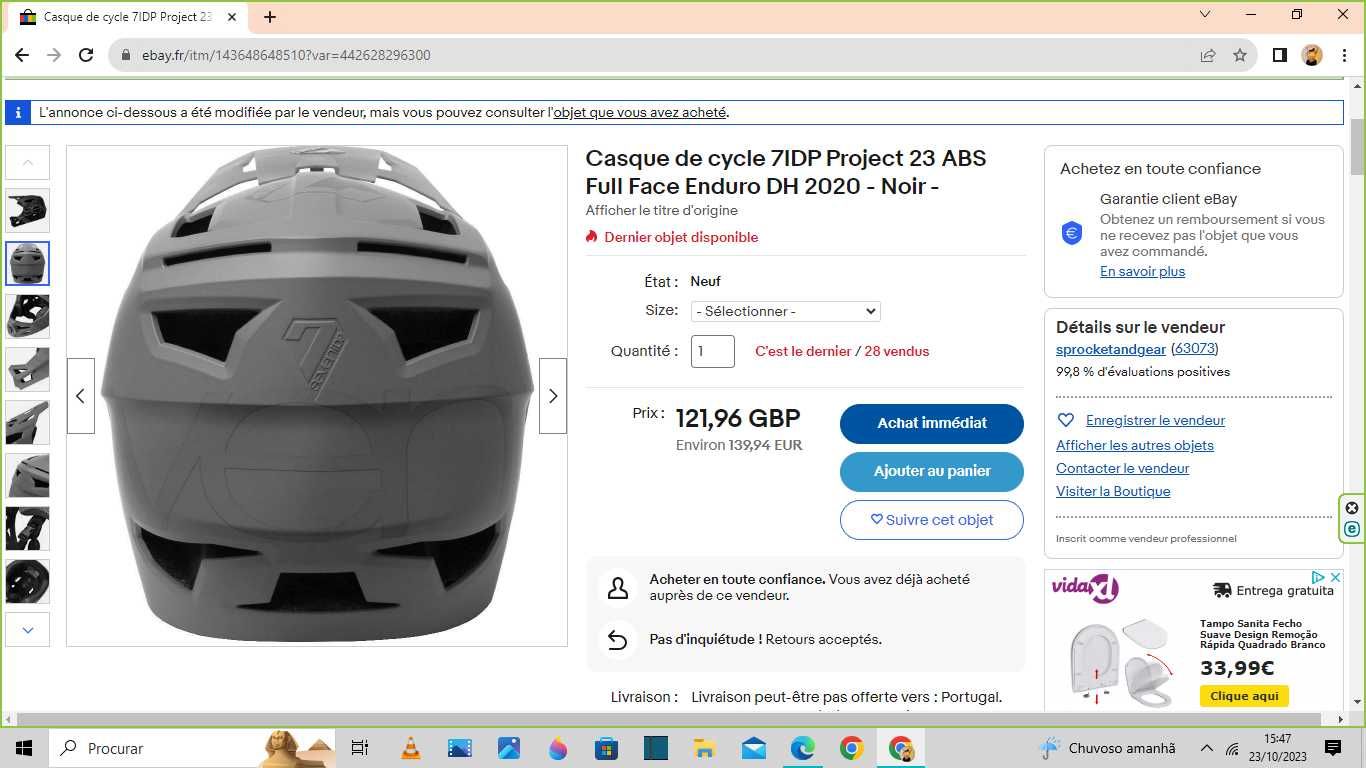The width and height of the screenshot is (1366, 768).
Task: Show previous helmet image
Action: tap(81, 396)
